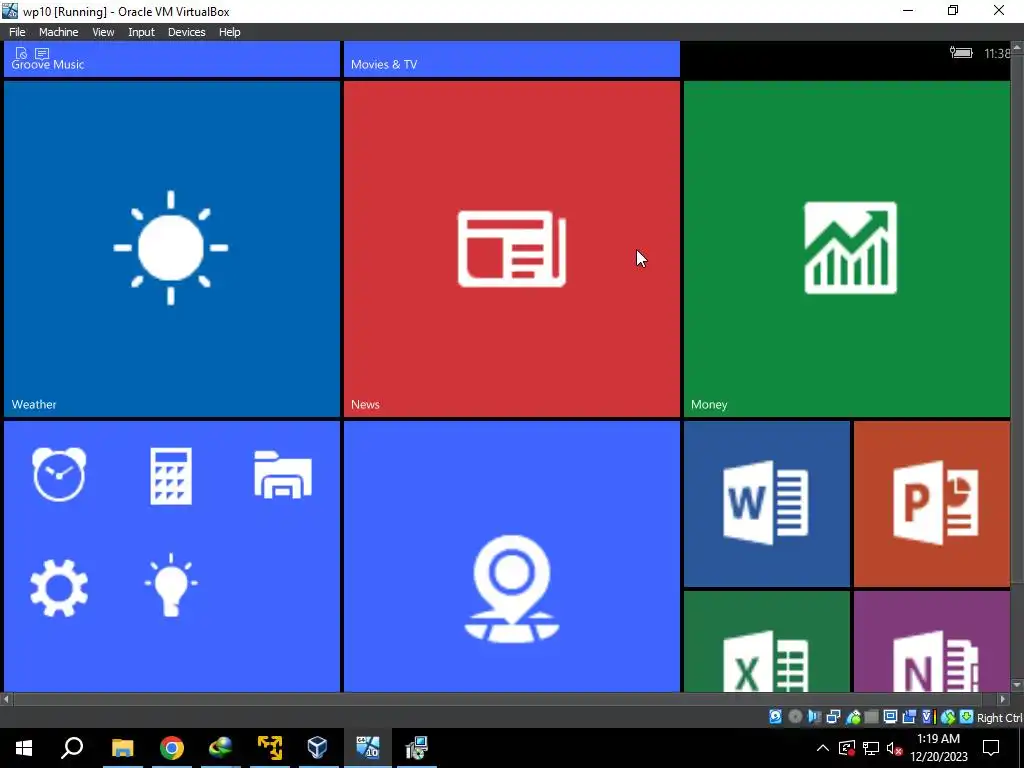1024x768 pixels.
Task: Click the vertical scrollbar down arrow
Action: [1016, 685]
